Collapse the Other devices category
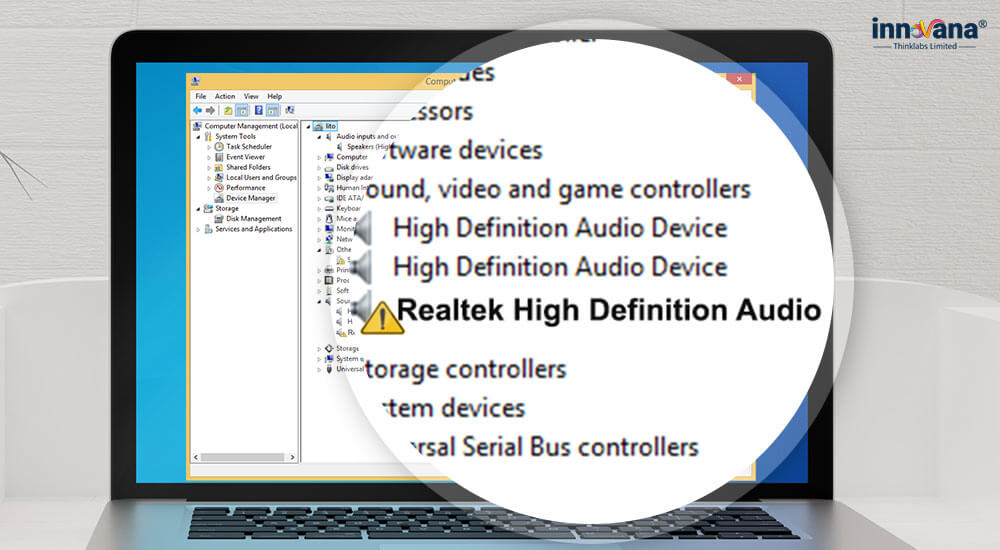 click(x=320, y=250)
